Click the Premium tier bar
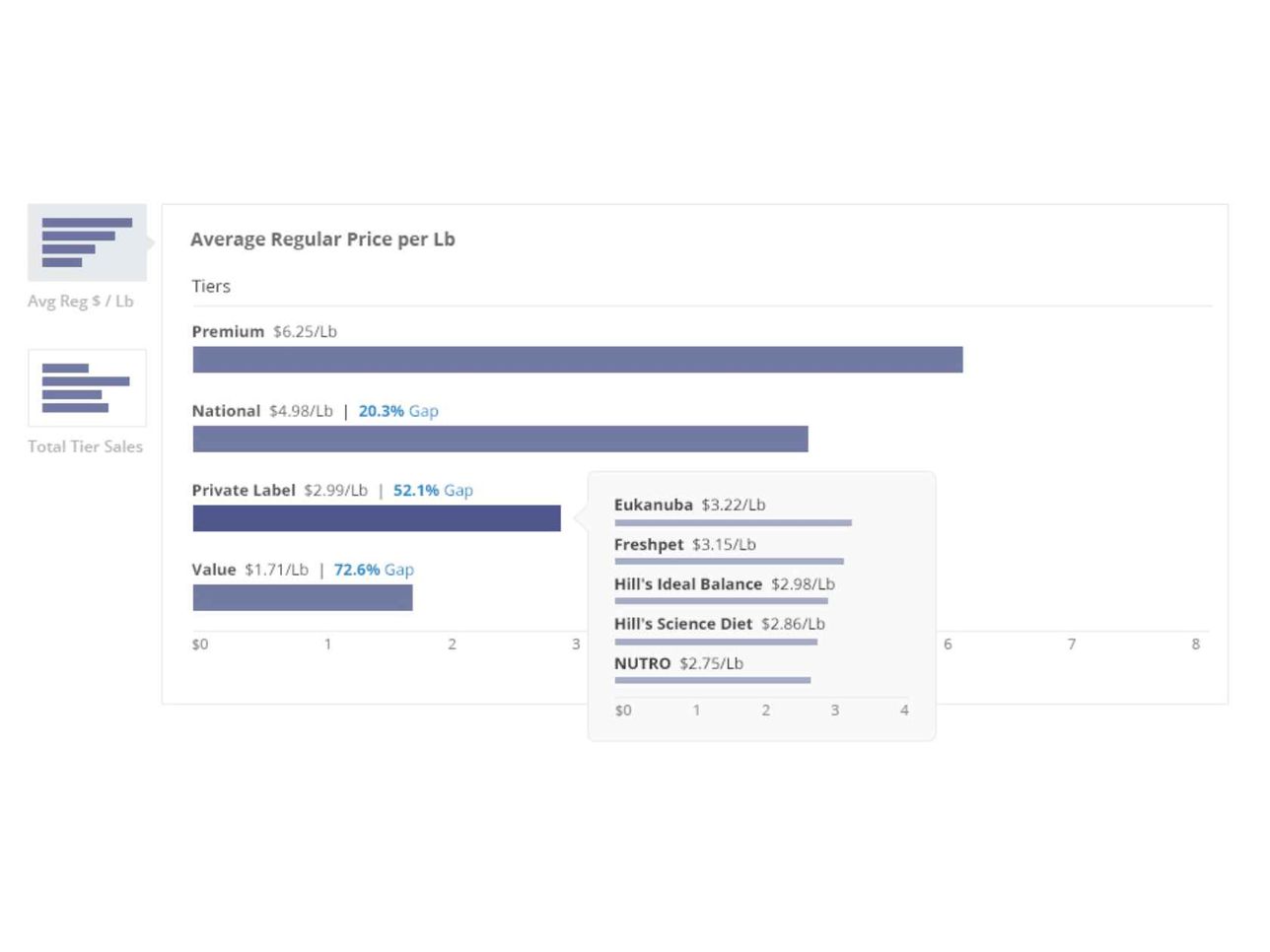This screenshot has width=1270, height=952. click(x=578, y=360)
